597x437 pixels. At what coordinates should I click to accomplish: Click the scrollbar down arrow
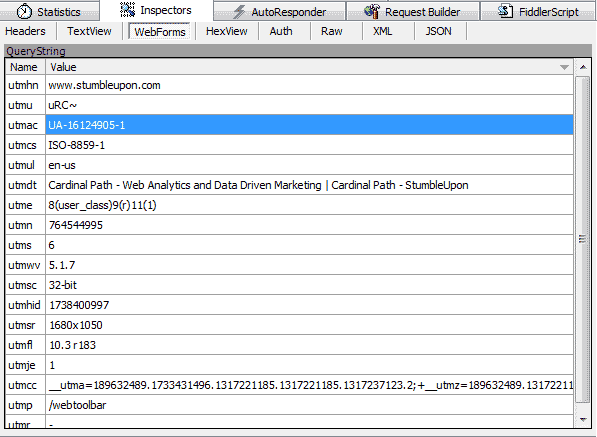[x=583, y=419]
